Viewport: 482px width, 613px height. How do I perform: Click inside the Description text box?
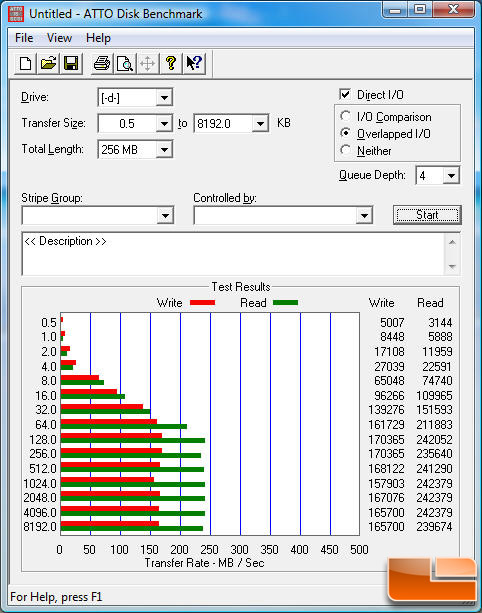point(234,254)
